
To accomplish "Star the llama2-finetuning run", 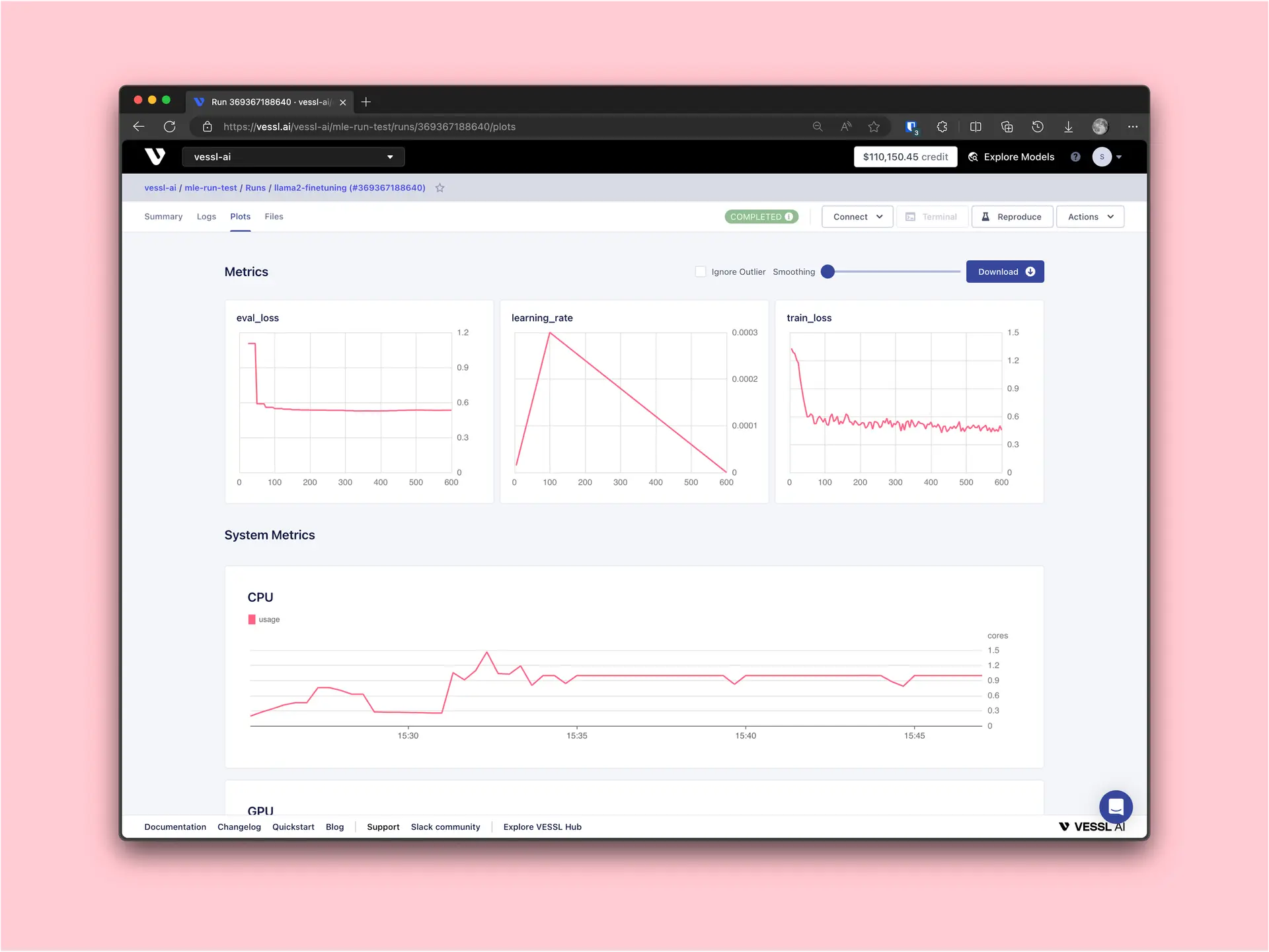I will click(440, 188).
